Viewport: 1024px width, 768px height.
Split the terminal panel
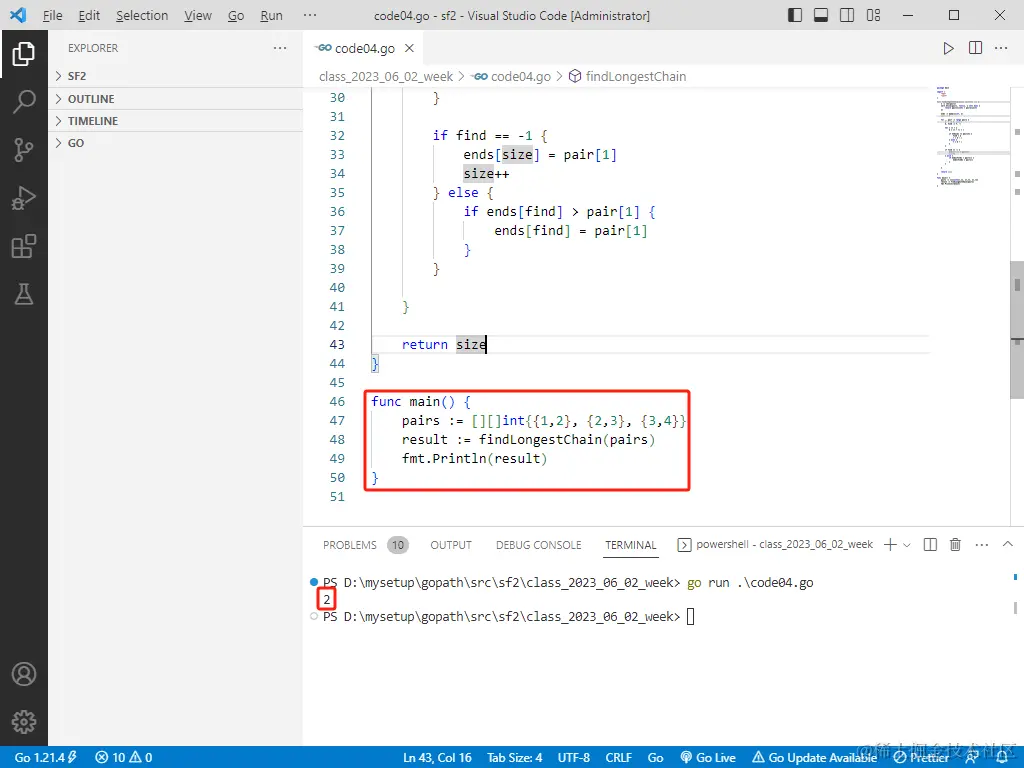(930, 545)
